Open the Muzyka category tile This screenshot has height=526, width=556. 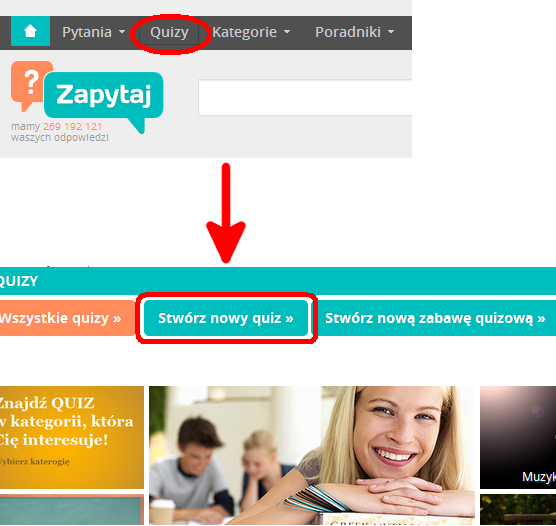tap(518, 437)
